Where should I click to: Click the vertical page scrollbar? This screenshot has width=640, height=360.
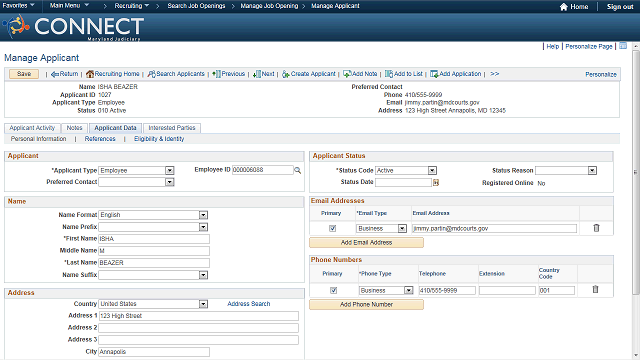click(x=636, y=171)
